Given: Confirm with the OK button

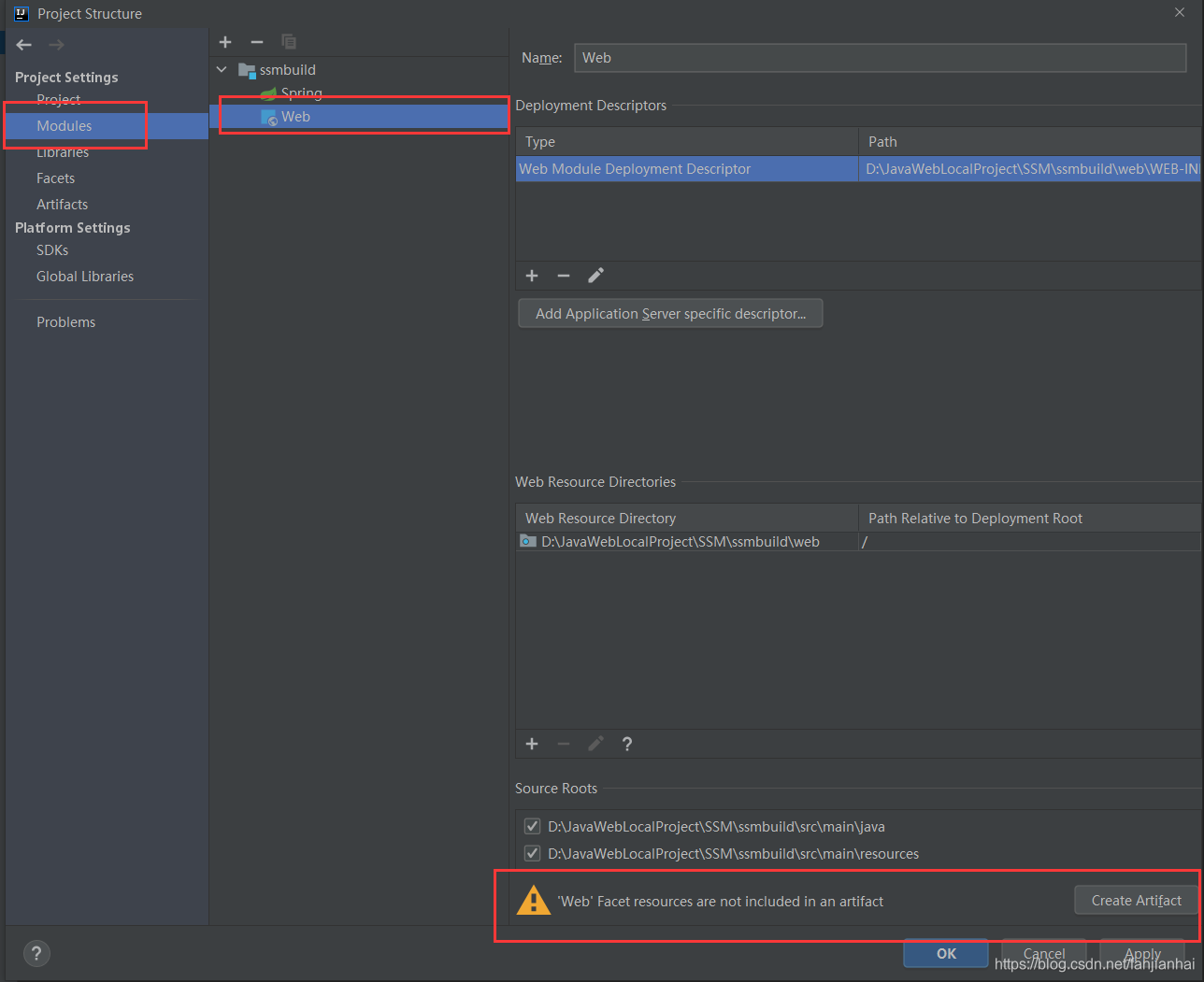Looking at the screenshot, I should [x=946, y=953].
